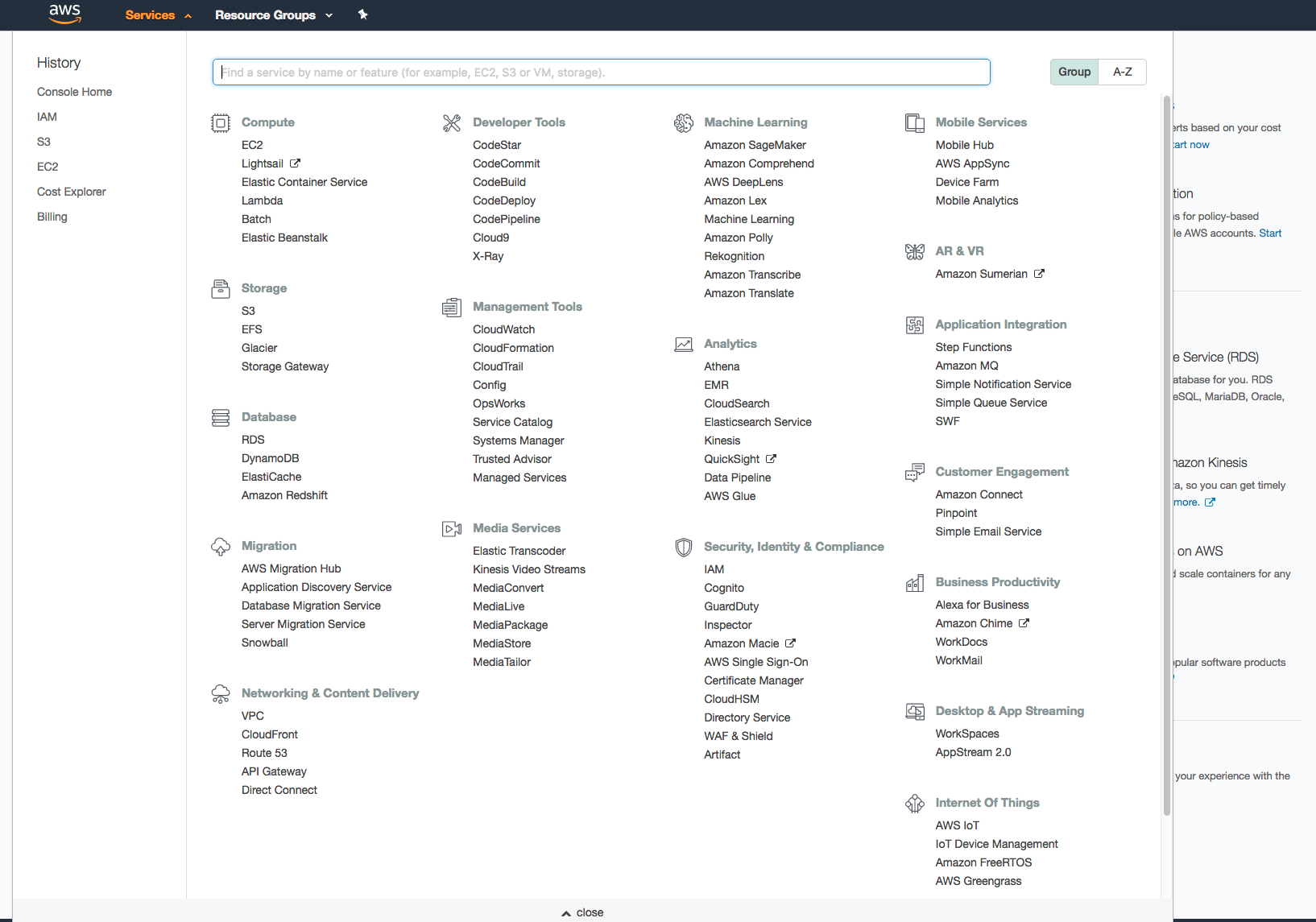Focus the find a service search field

click(x=602, y=72)
